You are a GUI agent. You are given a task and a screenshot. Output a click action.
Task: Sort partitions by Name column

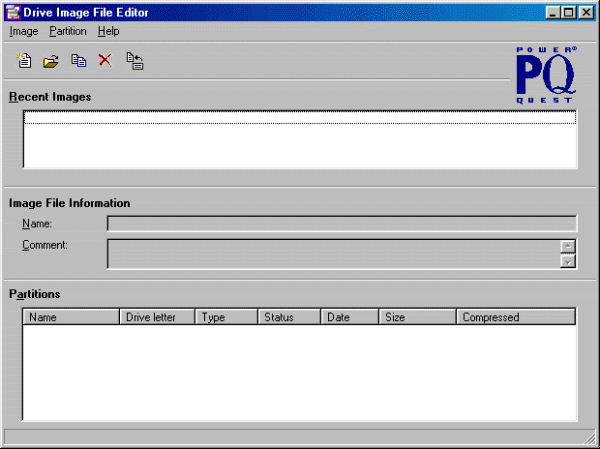(x=71, y=317)
